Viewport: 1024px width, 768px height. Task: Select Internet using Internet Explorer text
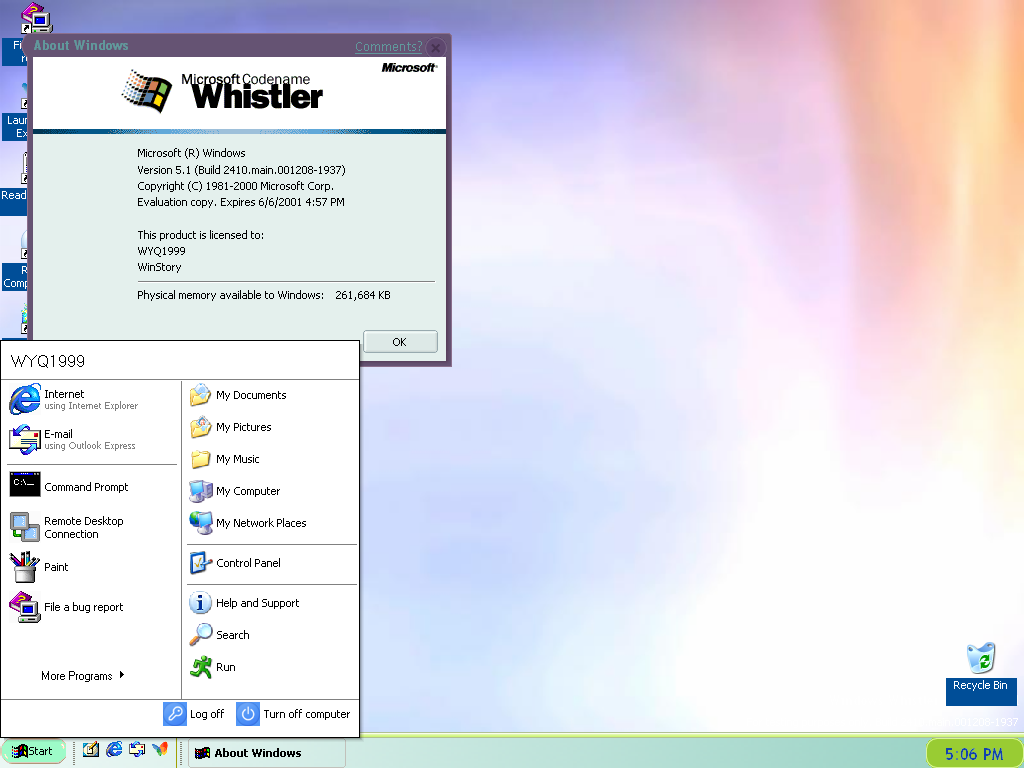[91, 400]
